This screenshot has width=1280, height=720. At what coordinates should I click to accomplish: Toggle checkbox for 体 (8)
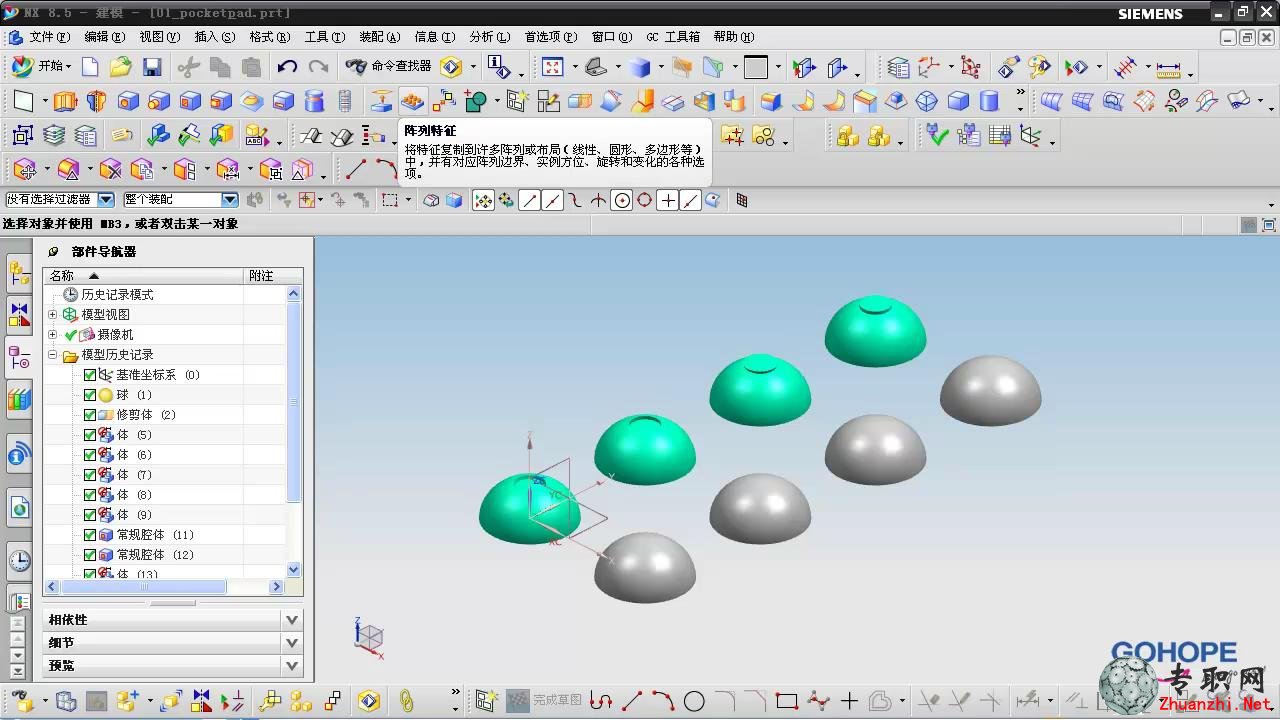90,495
